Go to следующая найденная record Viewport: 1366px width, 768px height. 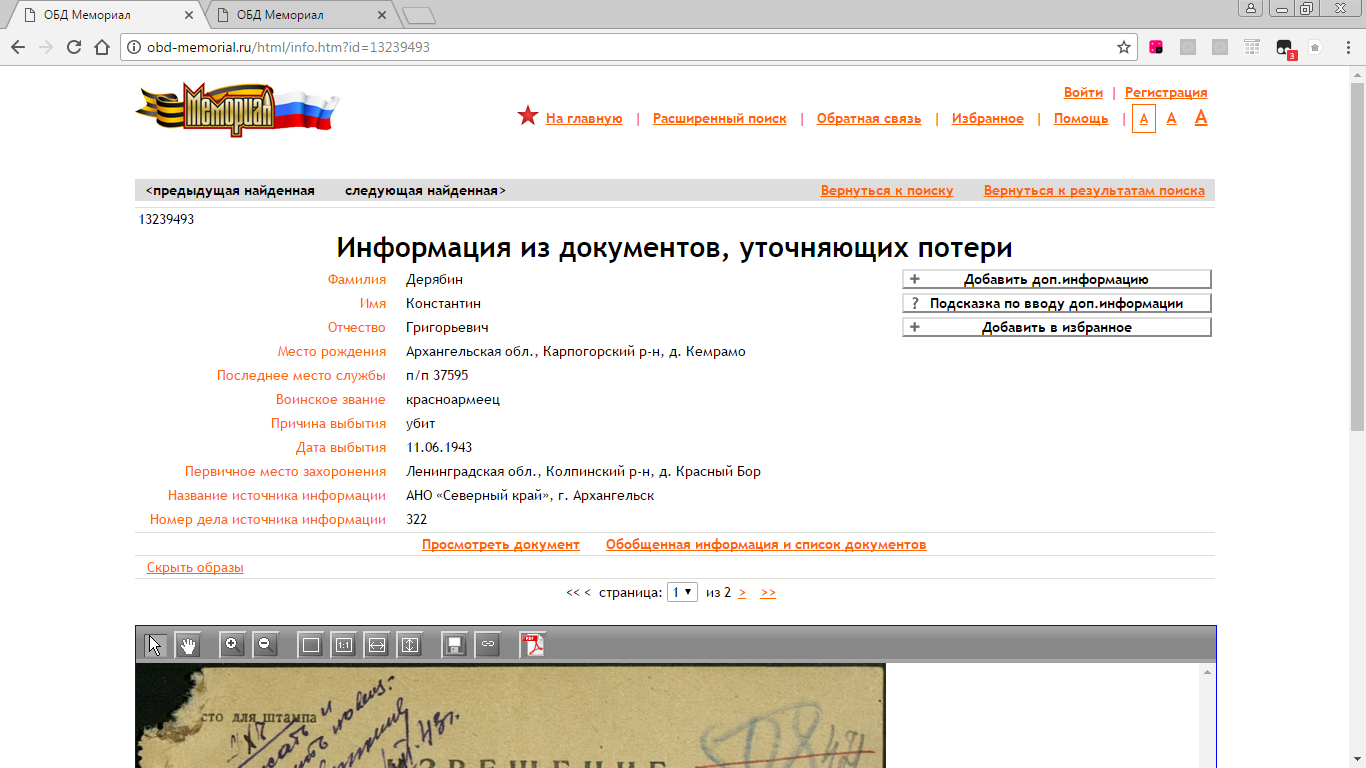(x=425, y=190)
